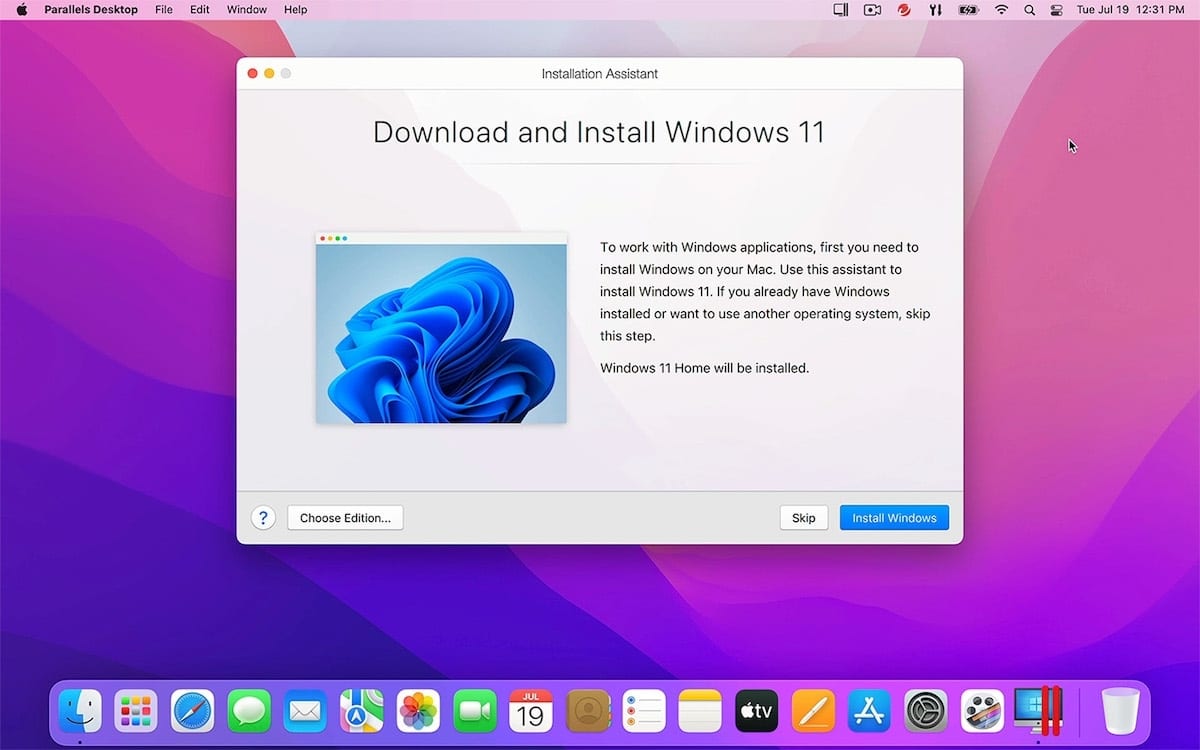Open Wi-Fi status menu
The height and width of the screenshot is (750, 1200).
[x=1001, y=10]
